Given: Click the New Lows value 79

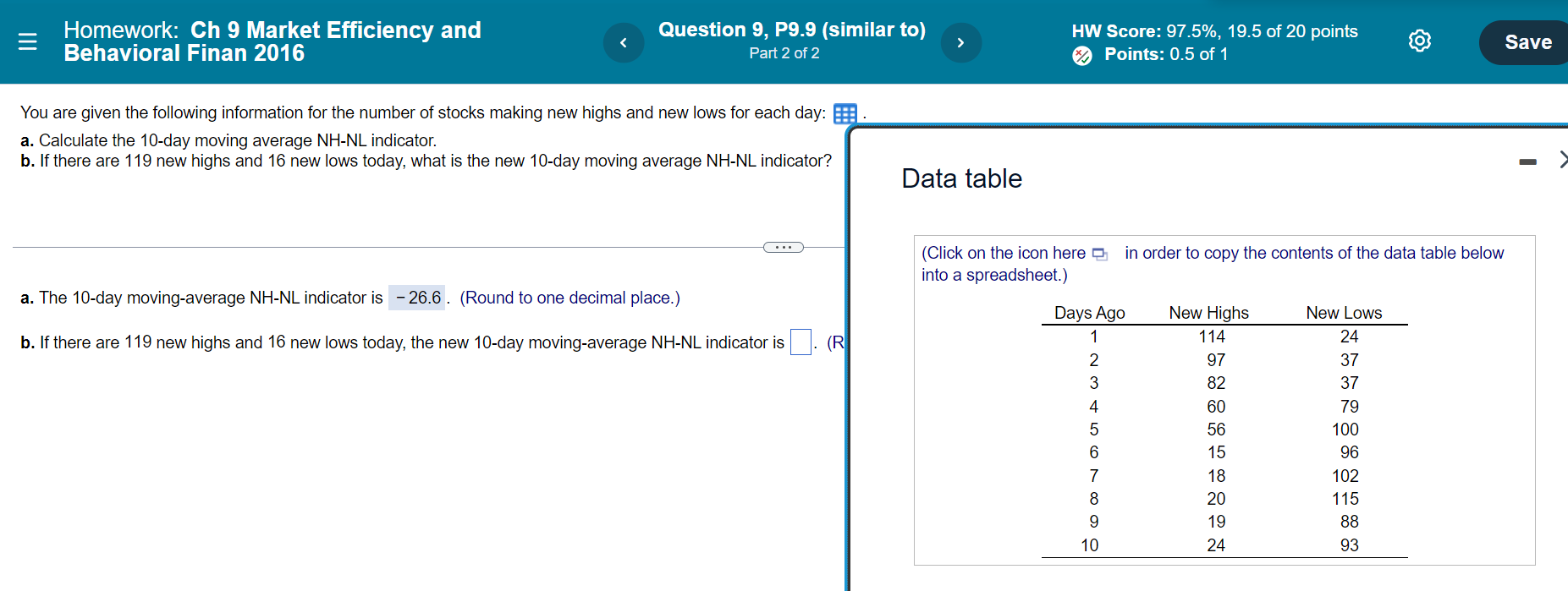Looking at the screenshot, I should (x=1350, y=407).
